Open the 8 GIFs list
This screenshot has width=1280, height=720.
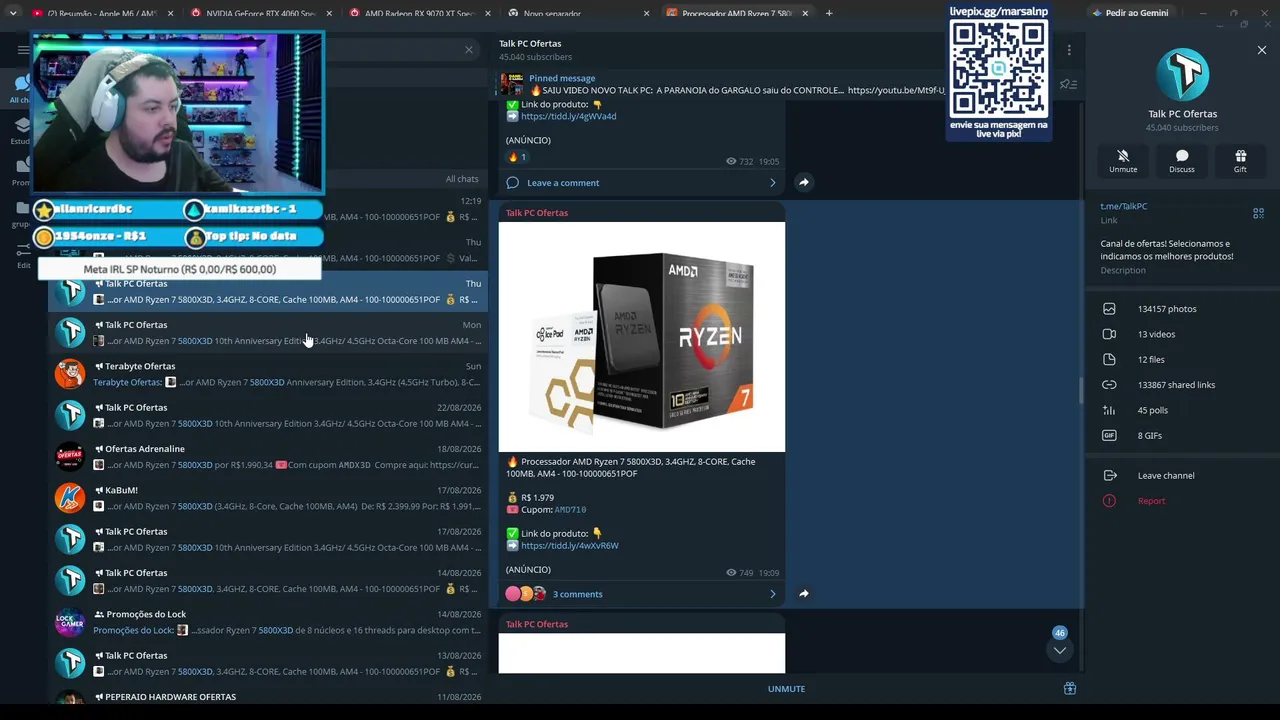click(x=1181, y=436)
